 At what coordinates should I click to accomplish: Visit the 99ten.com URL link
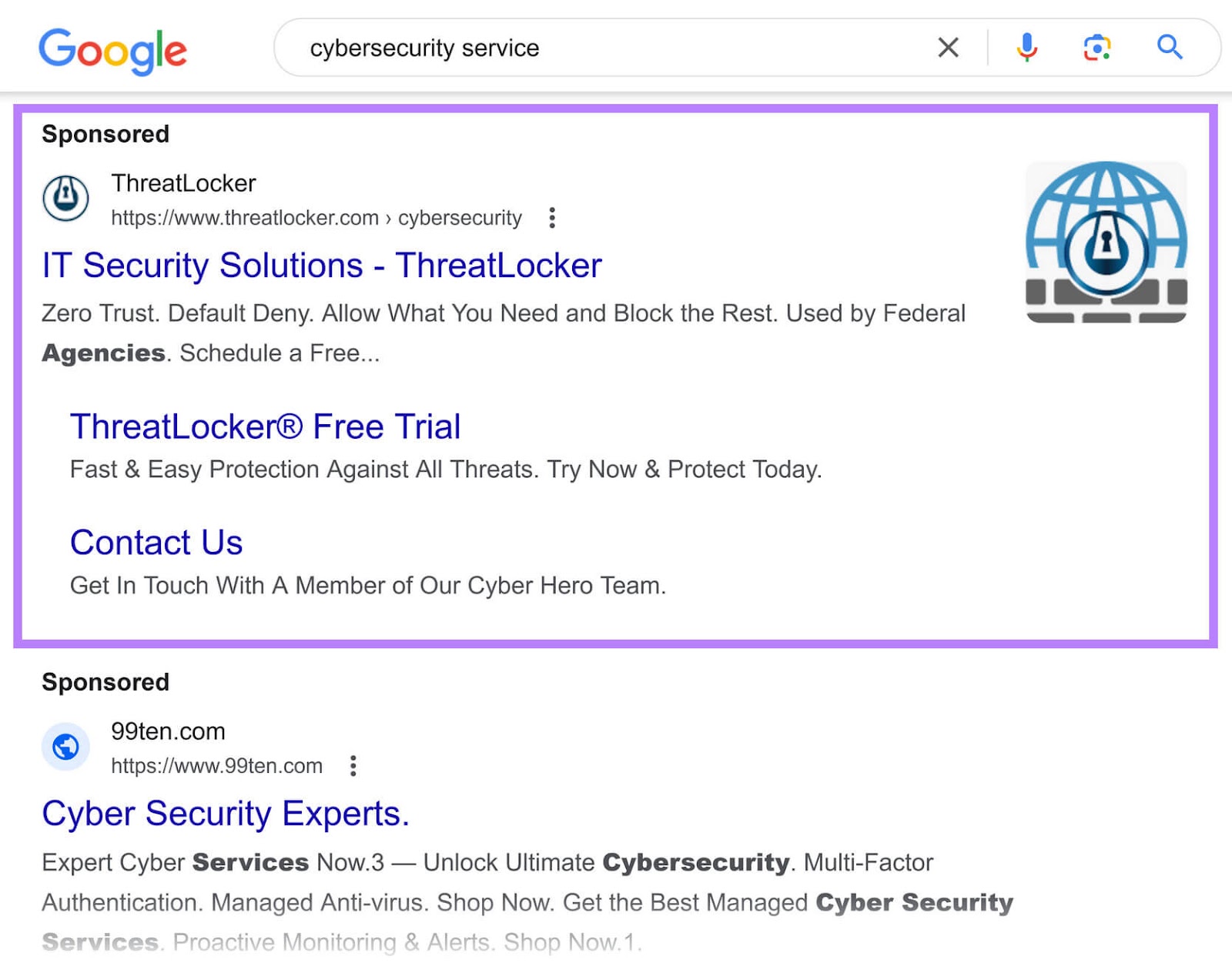(x=216, y=765)
